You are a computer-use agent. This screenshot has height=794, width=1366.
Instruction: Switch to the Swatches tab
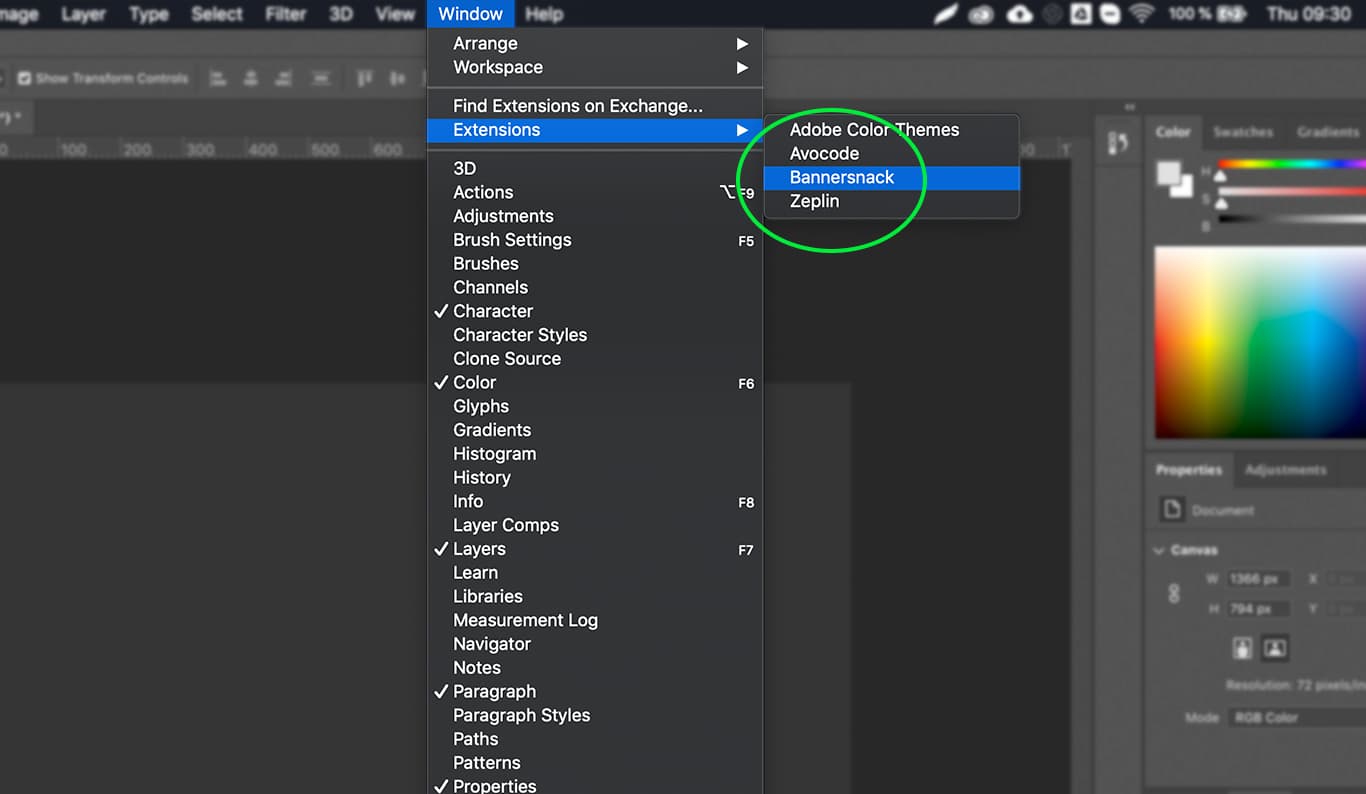click(1243, 132)
